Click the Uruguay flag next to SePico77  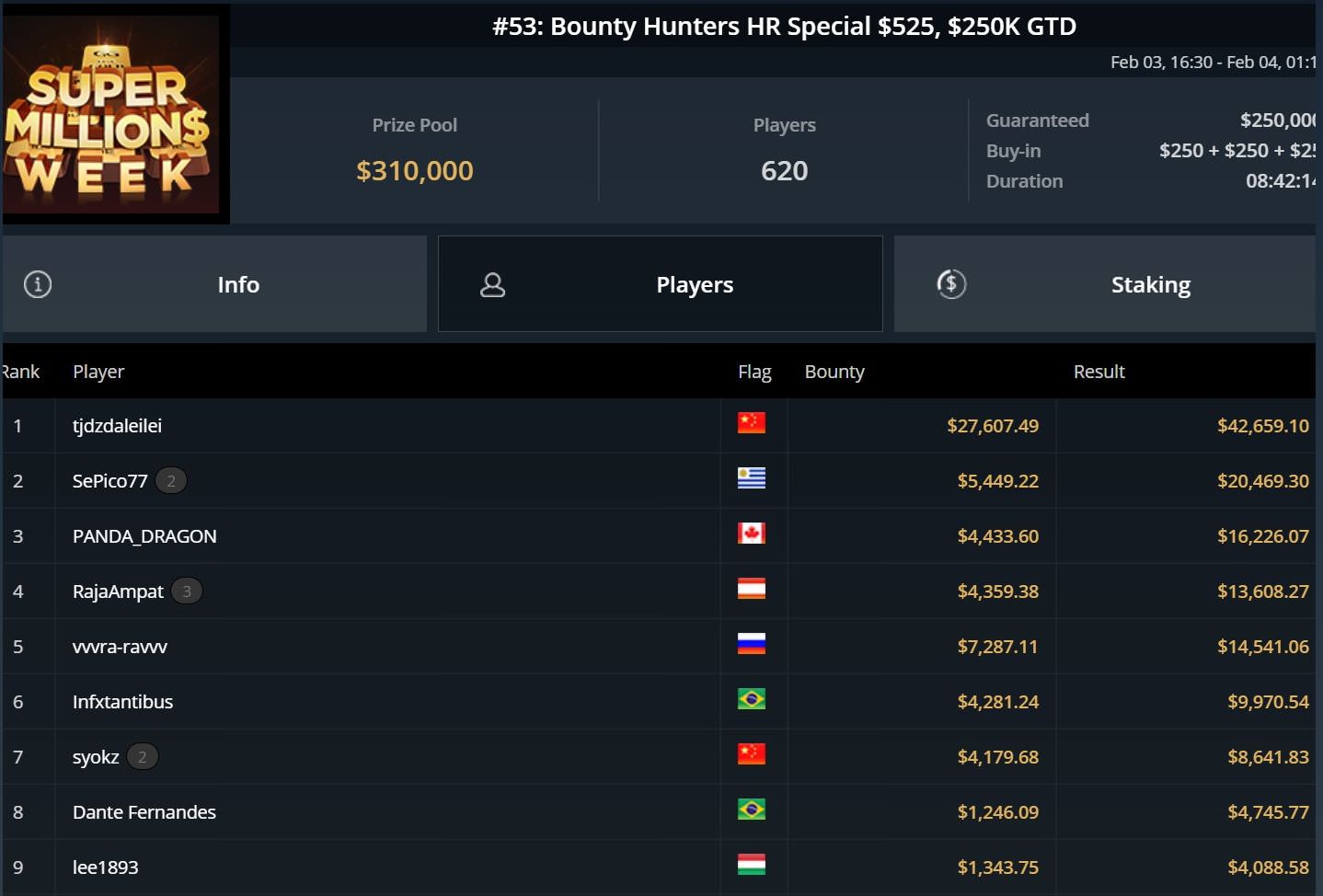[751, 478]
